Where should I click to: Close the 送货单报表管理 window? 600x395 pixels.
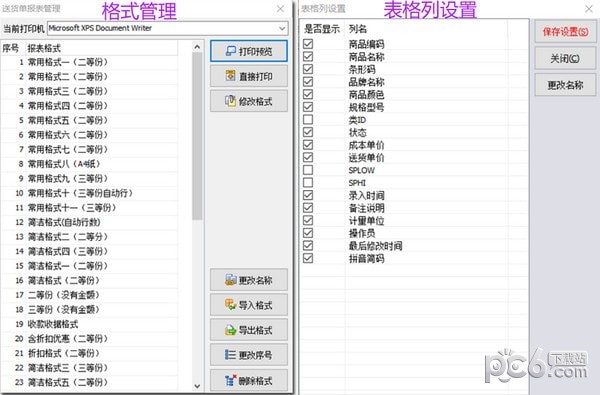tap(280, 8)
